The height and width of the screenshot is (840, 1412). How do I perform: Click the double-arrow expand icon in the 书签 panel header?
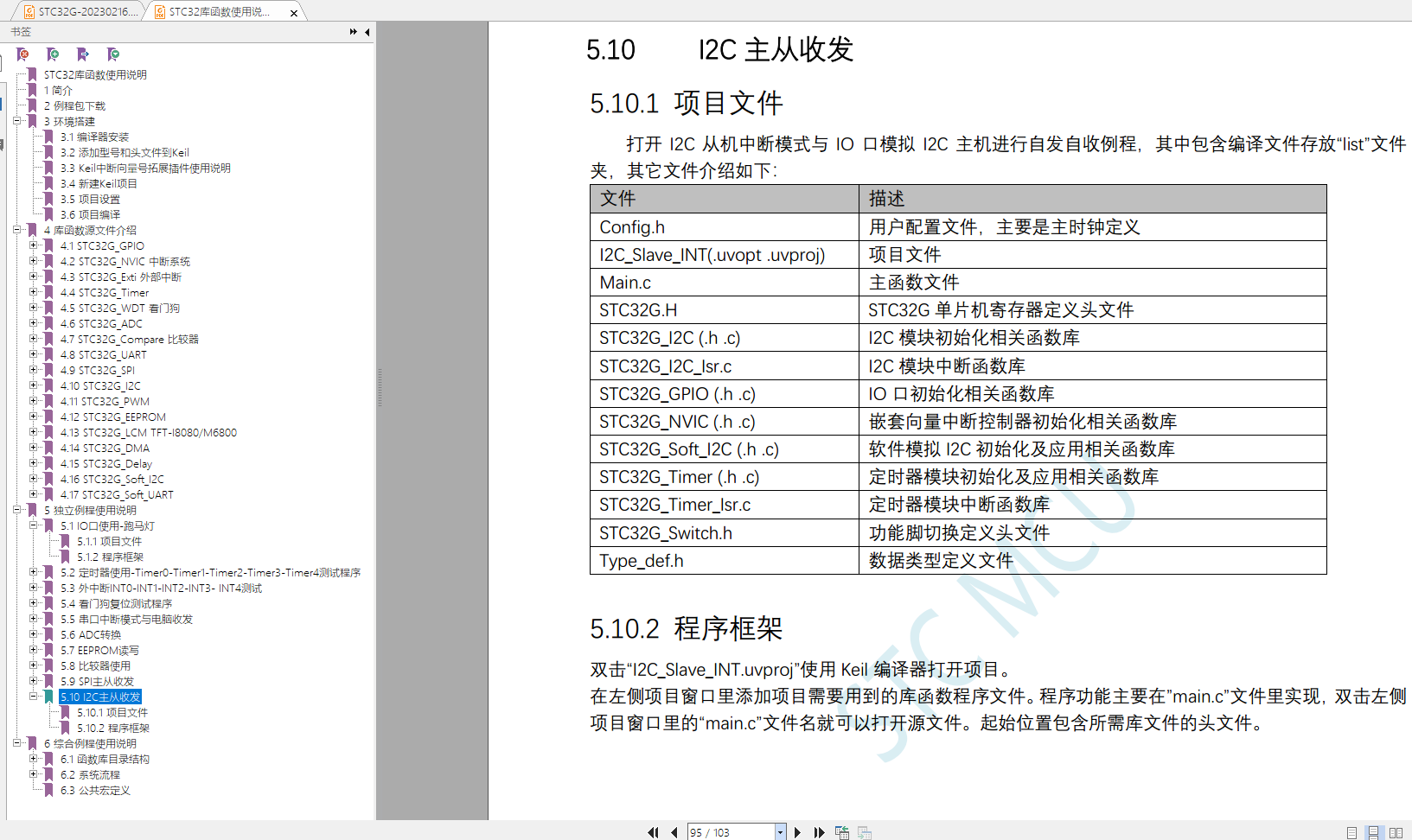(353, 32)
